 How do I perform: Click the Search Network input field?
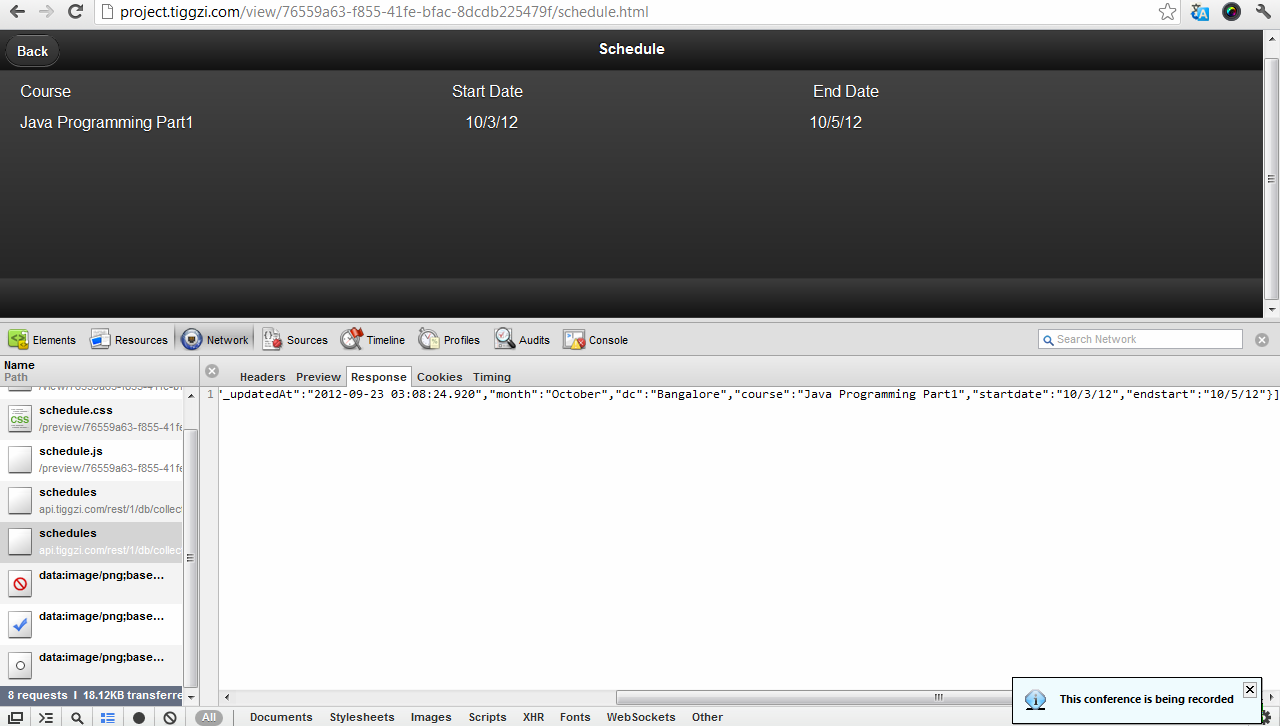pyautogui.click(x=1140, y=339)
